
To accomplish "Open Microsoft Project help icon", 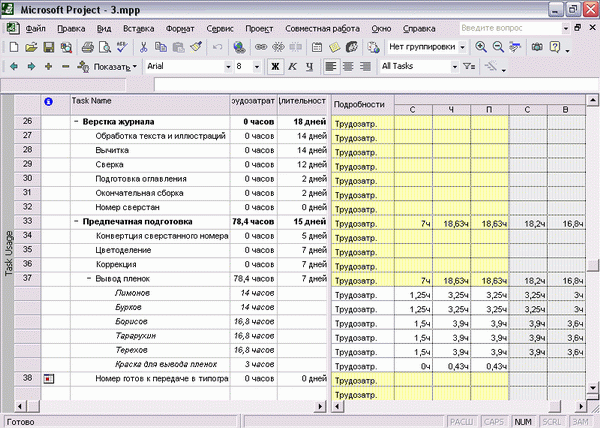I will (x=555, y=47).
